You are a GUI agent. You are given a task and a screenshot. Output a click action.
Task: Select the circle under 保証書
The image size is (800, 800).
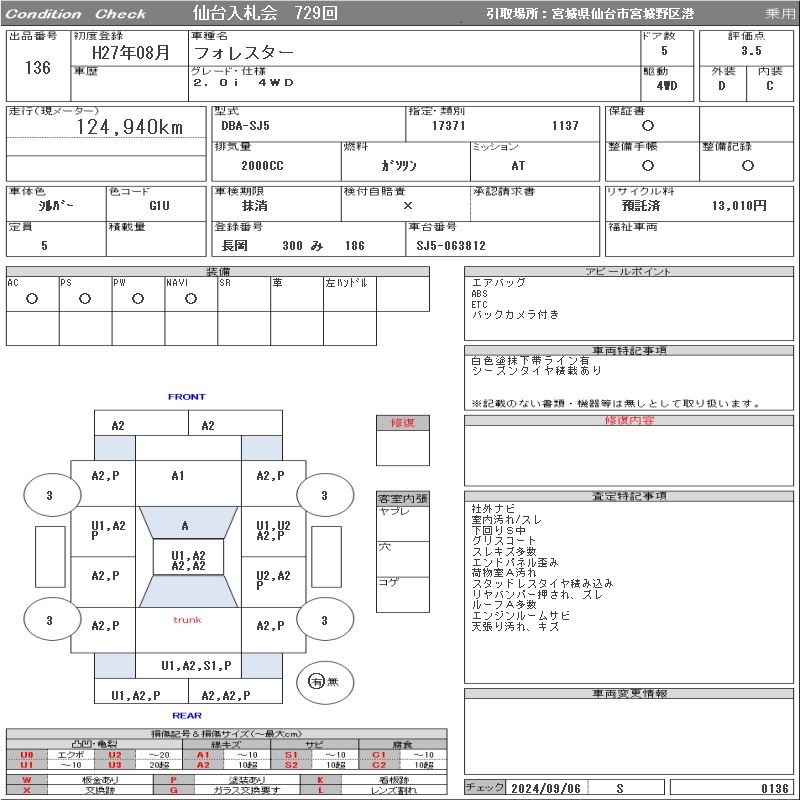(648, 126)
